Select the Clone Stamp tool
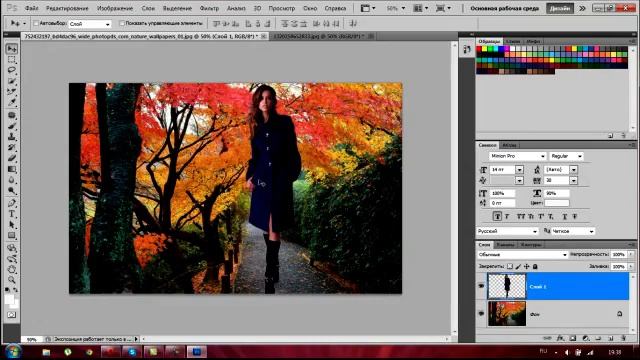This screenshot has height=360, width=640. click(12, 137)
